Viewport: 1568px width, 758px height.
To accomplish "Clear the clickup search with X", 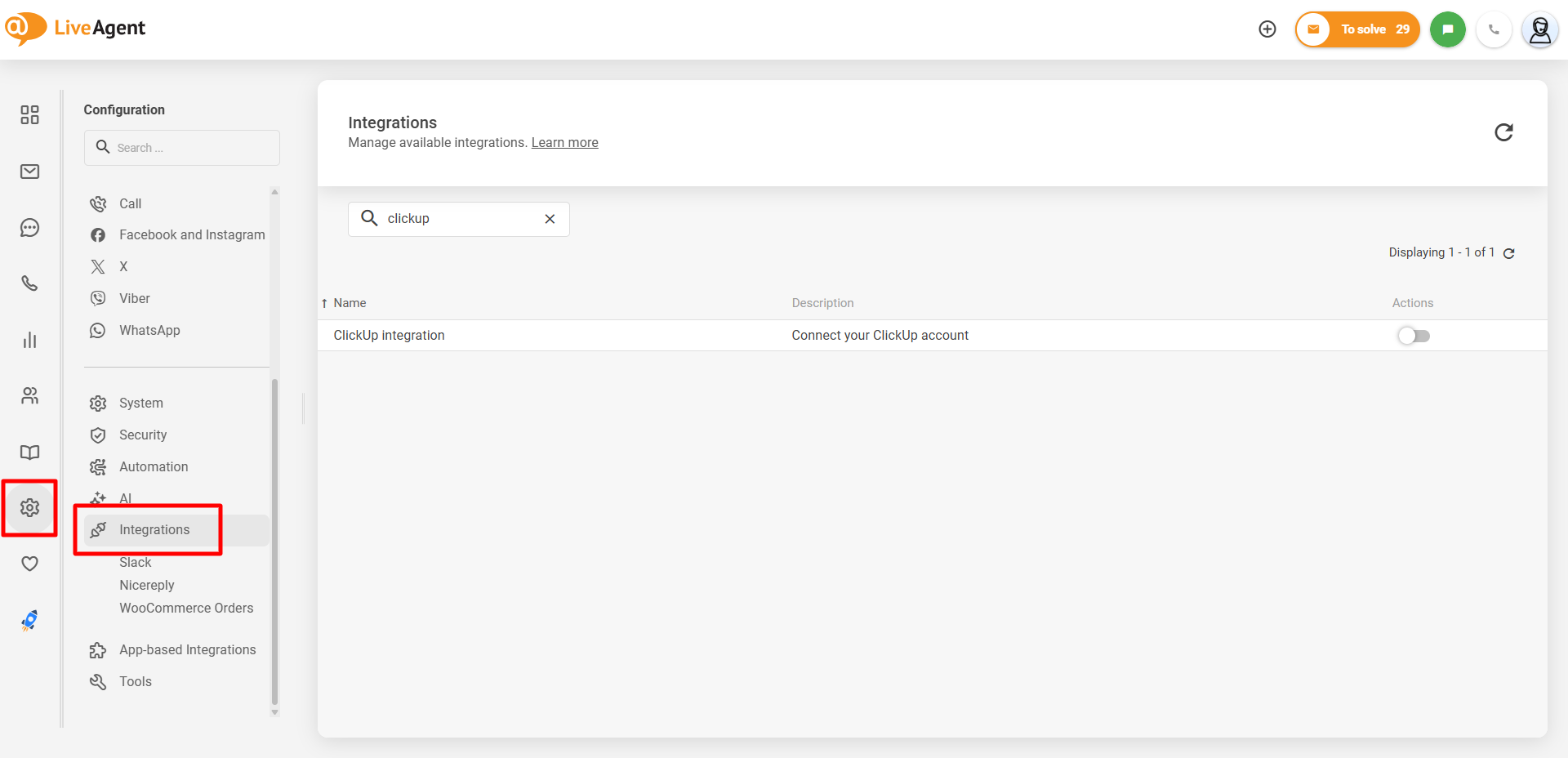I will coord(550,219).
